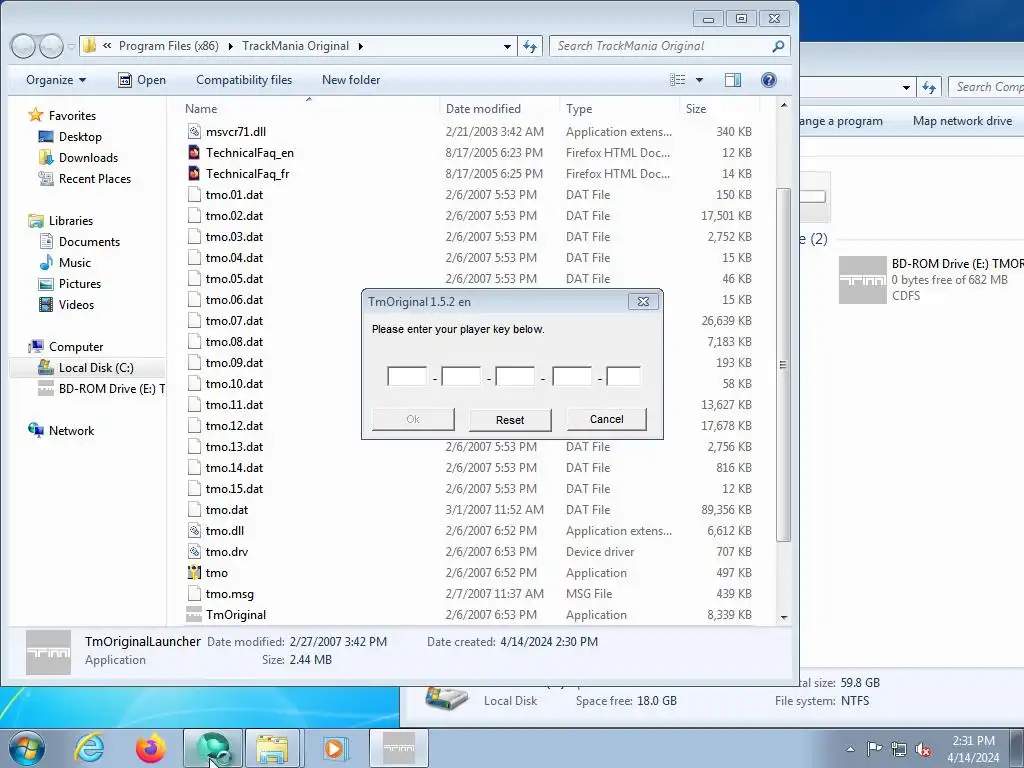Click Compatibility files in toolbar
The height and width of the screenshot is (768, 1024).
tap(244, 80)
